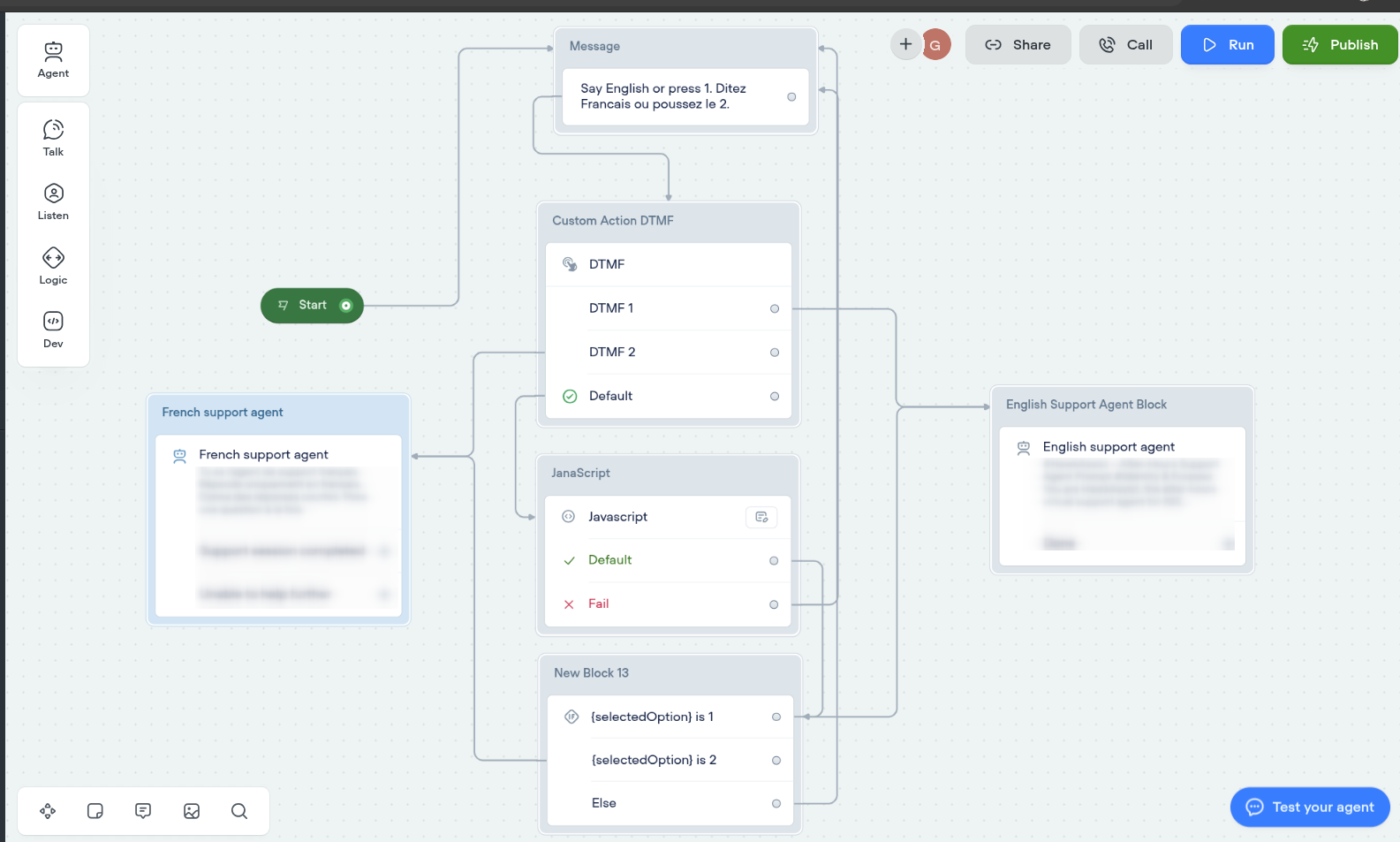This screenshot has height=842, width=1400.
Task: Add a sticky note from bottom toolbar
Action: coord(95,811)
